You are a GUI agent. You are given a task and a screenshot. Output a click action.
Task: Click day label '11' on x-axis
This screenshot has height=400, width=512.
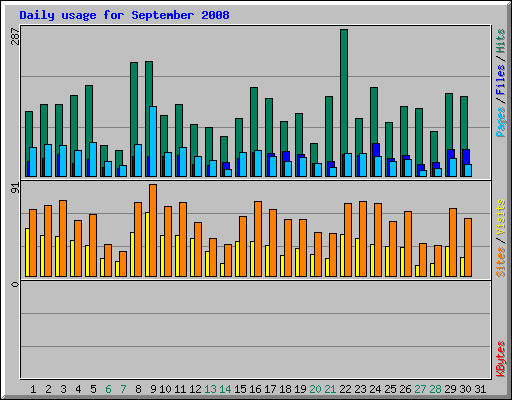pos(180,389)
